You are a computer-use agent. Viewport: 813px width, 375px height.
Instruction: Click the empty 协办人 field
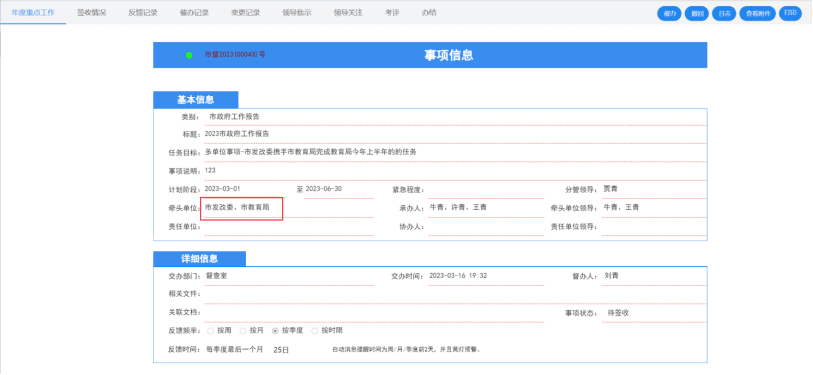486,227
